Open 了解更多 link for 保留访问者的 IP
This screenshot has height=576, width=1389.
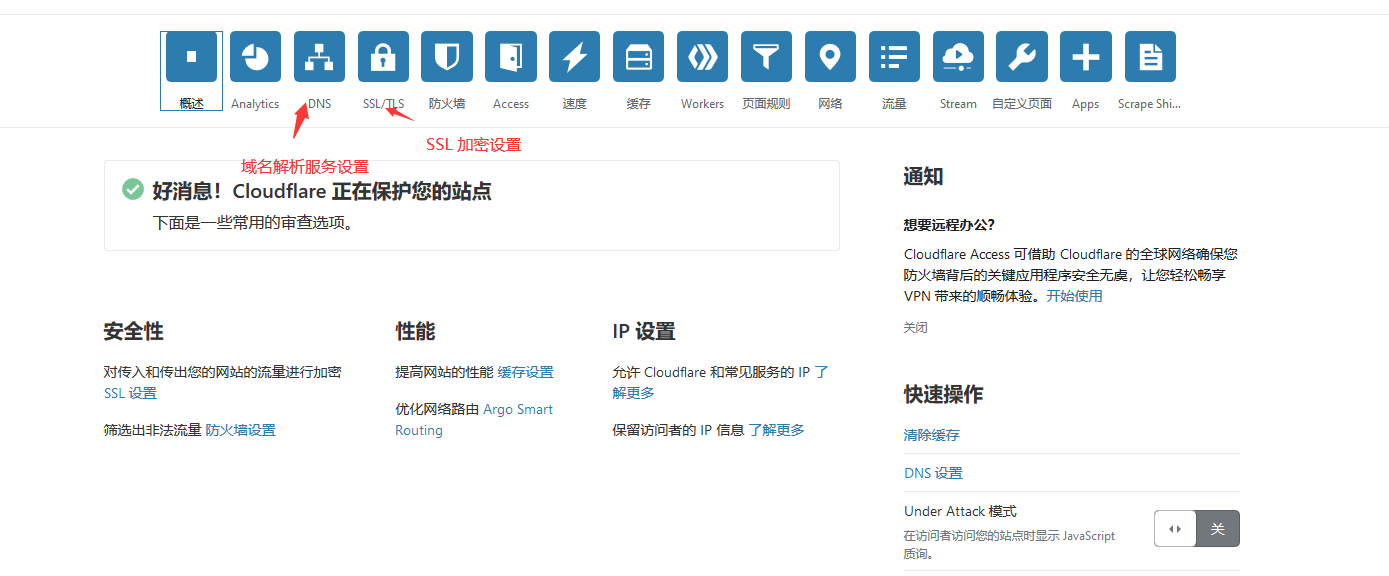click(x=776, y=430)
